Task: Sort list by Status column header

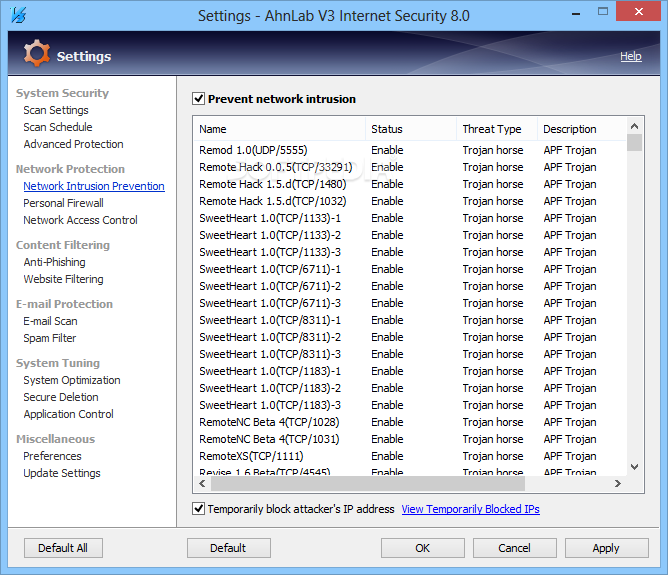Action: pos(411,129)
